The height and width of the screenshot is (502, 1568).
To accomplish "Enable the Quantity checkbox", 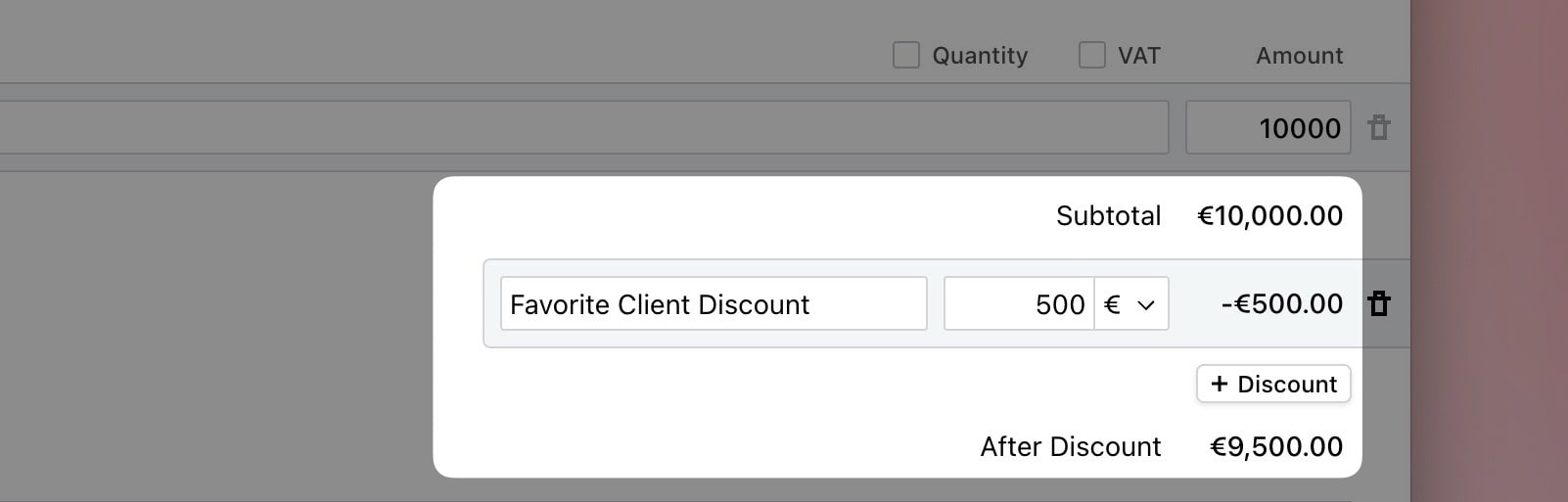I will 906,56.
